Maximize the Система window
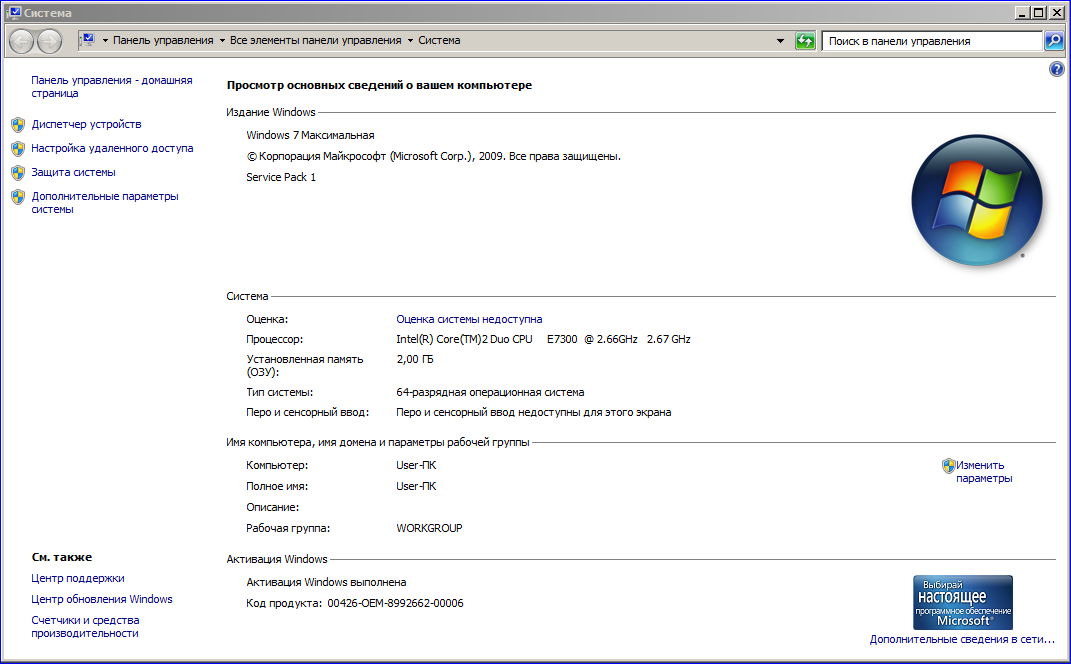The width and height of the screenshot is (1071, 664). click(x=1038, y=12)
